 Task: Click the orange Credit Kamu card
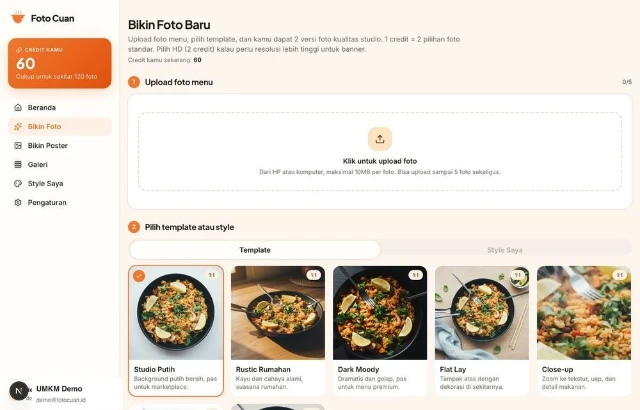click(60, 63)
